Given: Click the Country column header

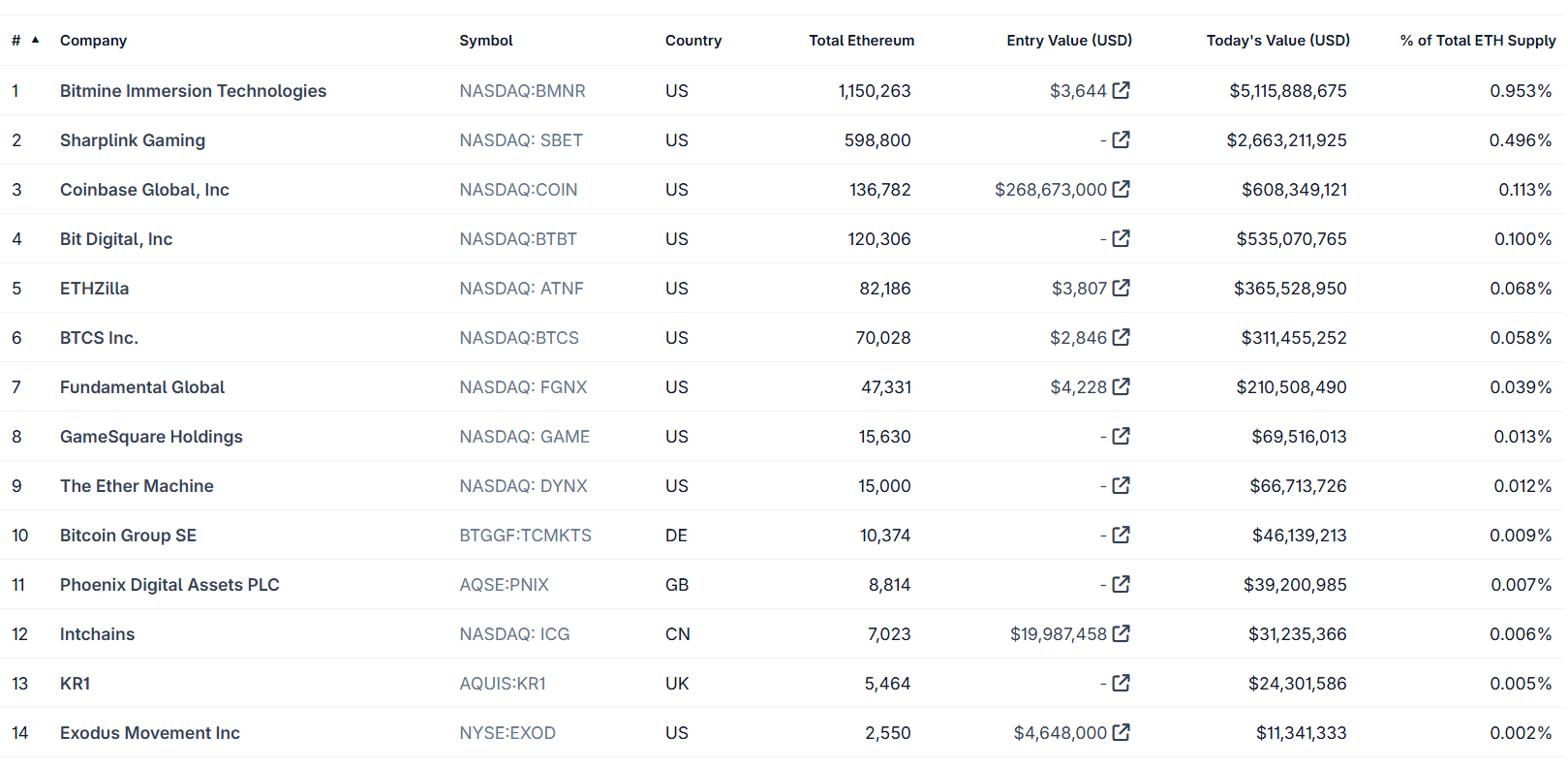Looking at the screenshot, I should (692, 41).
